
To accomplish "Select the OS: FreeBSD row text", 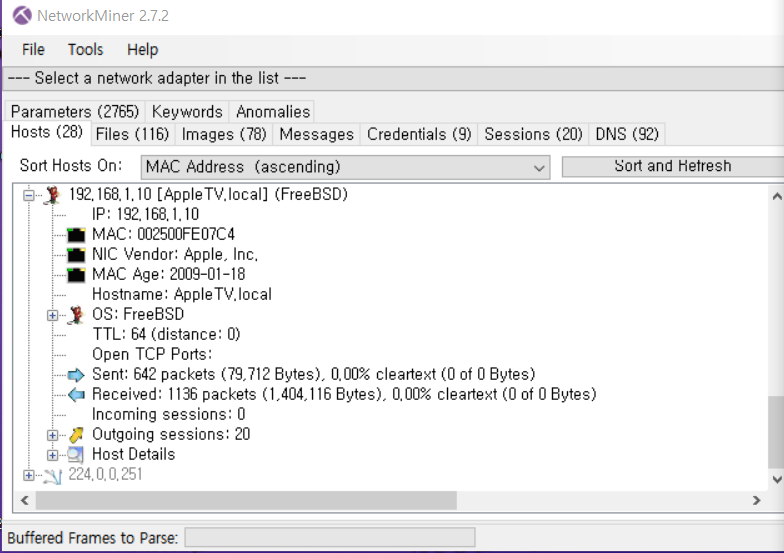I will (138, 314).
